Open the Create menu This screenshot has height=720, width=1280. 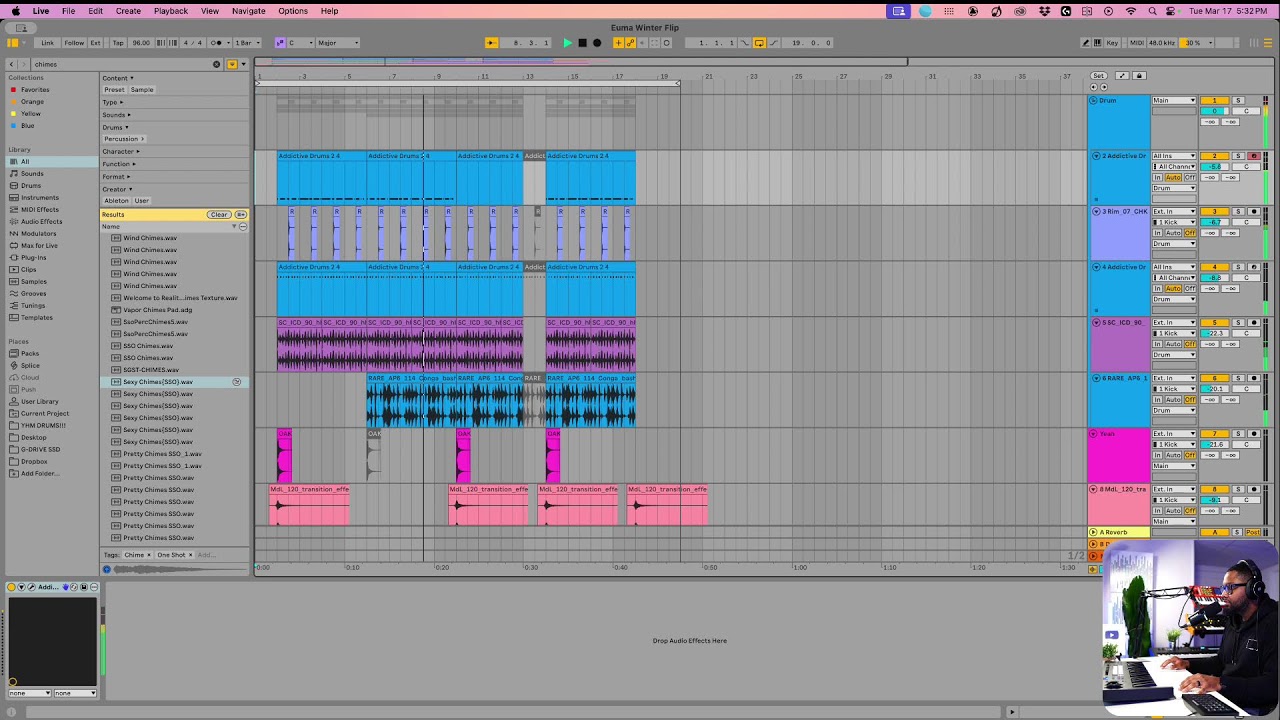(x=128, y=11)
